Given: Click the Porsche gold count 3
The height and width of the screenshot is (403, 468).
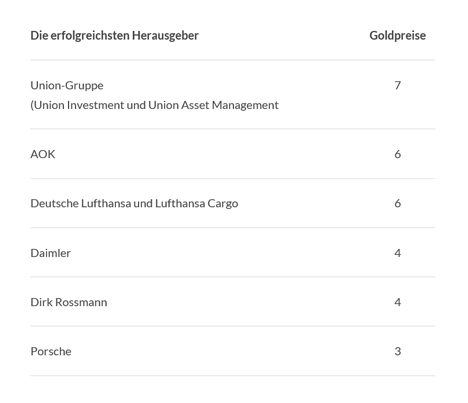Looking at the screenshot, I should [x=397, y=351].
